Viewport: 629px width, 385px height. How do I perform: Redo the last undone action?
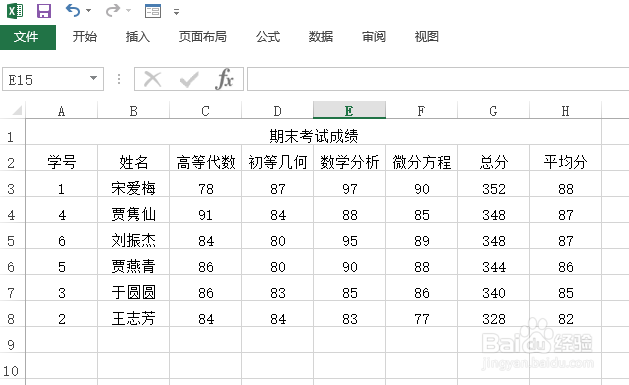click(113, 10)
